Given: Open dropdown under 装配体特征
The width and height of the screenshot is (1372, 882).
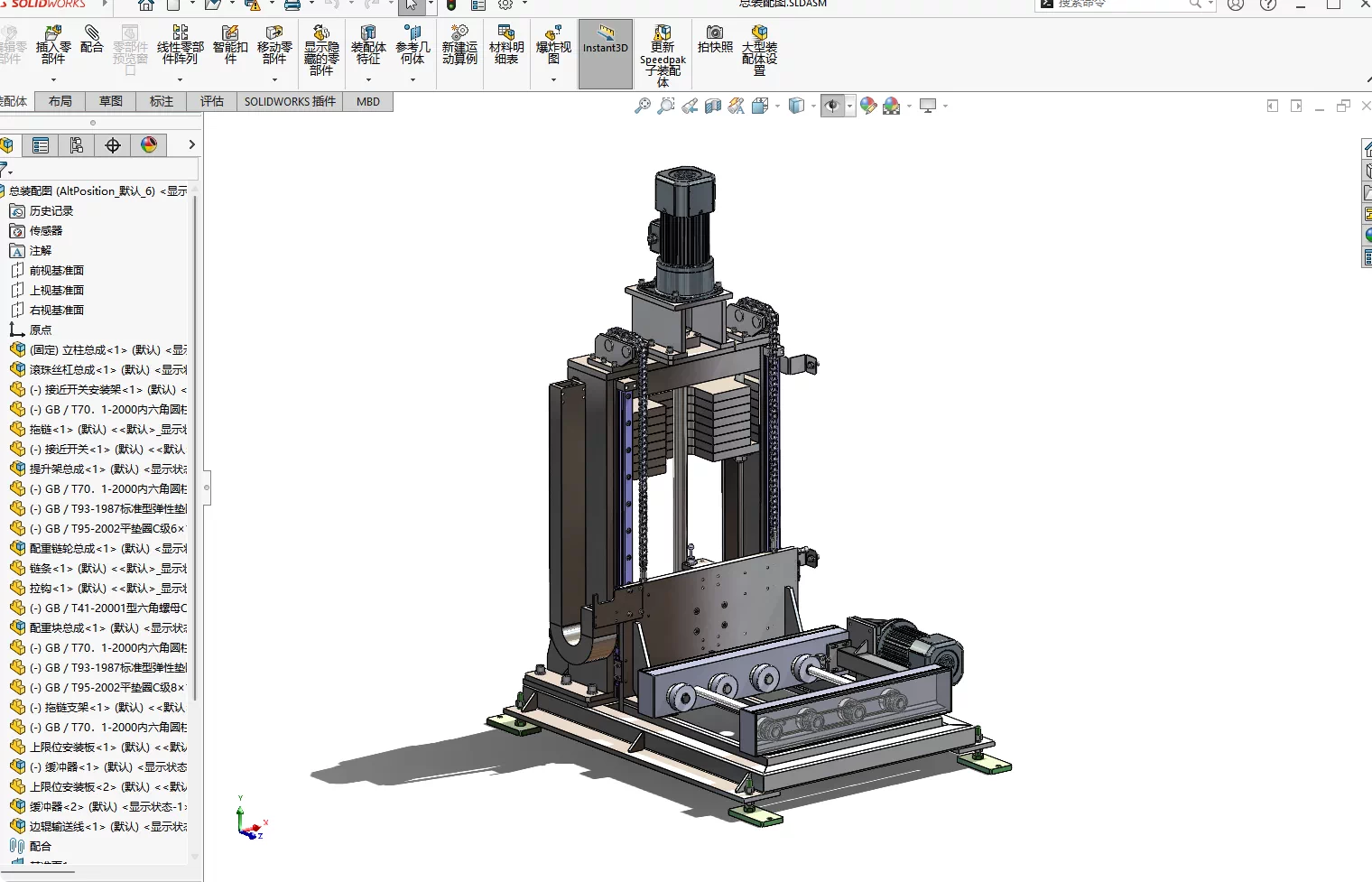Looking at the screenshot, I should [368, 79].
